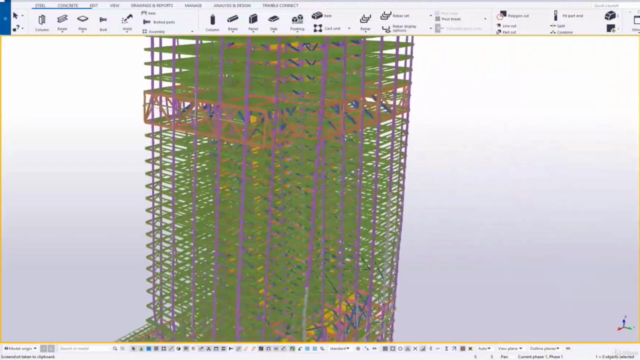Click the Bolted parts command
This screenshot has height=360, width=640.
click(x=159, y=22)
